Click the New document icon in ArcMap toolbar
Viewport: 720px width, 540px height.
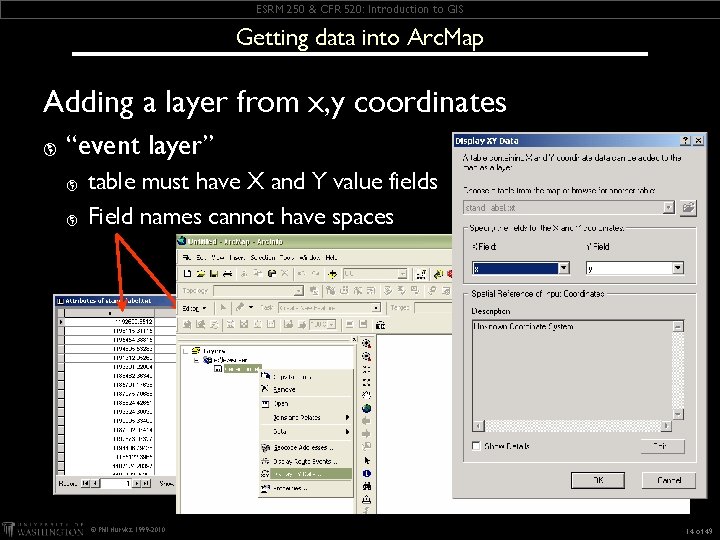click(x=187, y=274)
